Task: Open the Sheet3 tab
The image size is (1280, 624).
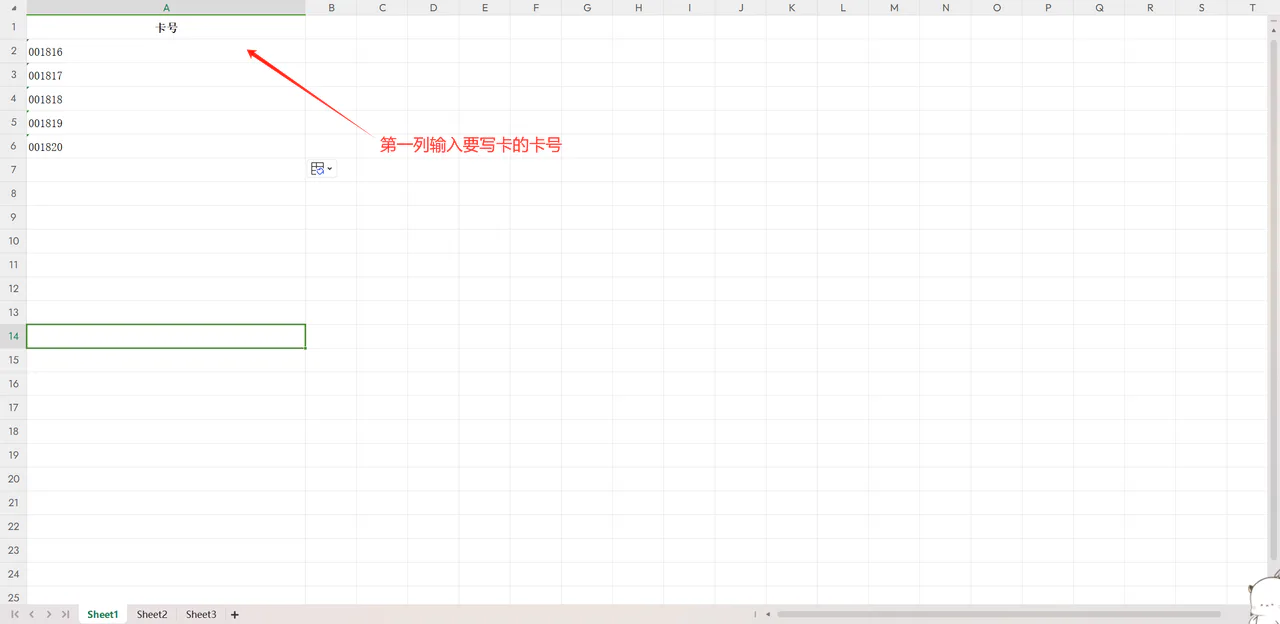Action: click(201, 614)
